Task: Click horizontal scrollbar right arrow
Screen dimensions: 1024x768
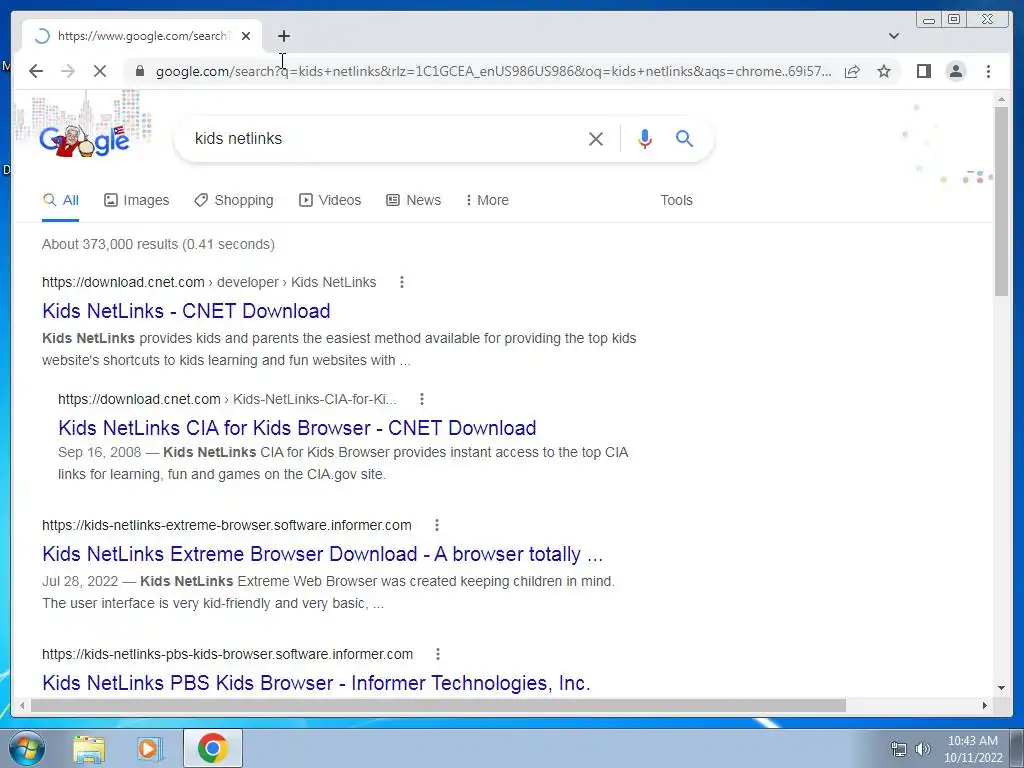Action: (984, 705)
